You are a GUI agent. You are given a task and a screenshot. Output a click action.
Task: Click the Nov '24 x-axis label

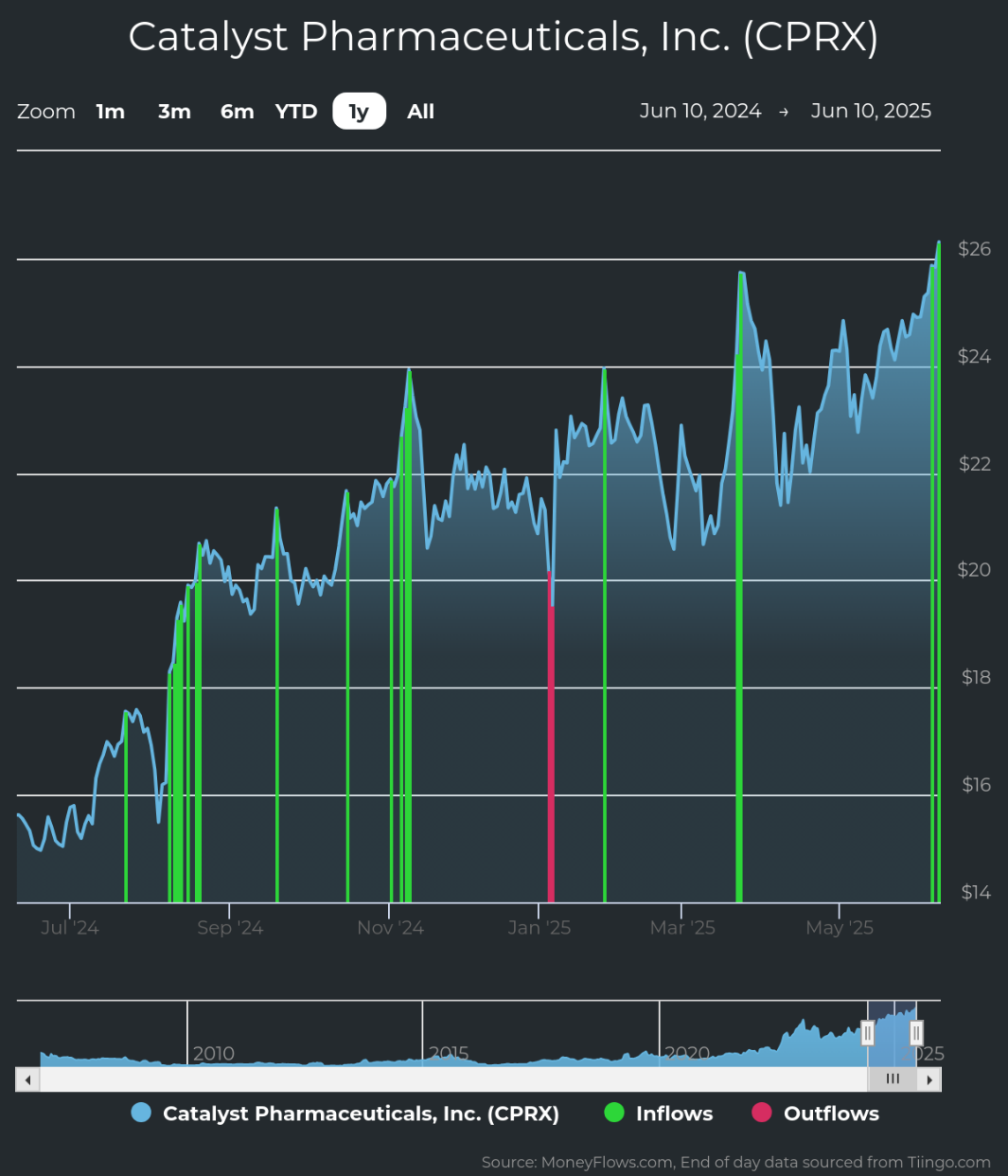tap(390, 928)
